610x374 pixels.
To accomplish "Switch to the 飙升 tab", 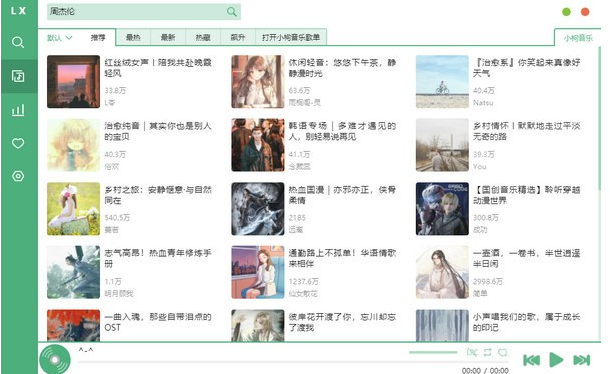I will point(238,38).
